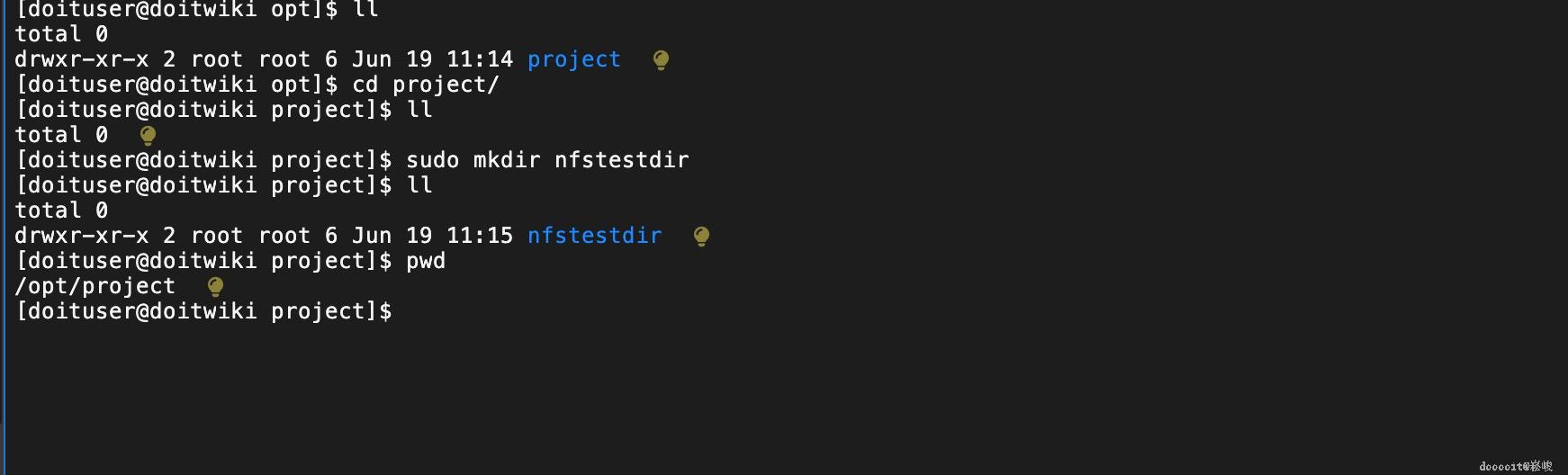Click the /opt/project output path

pyautogui.click(x=95, y=286)
